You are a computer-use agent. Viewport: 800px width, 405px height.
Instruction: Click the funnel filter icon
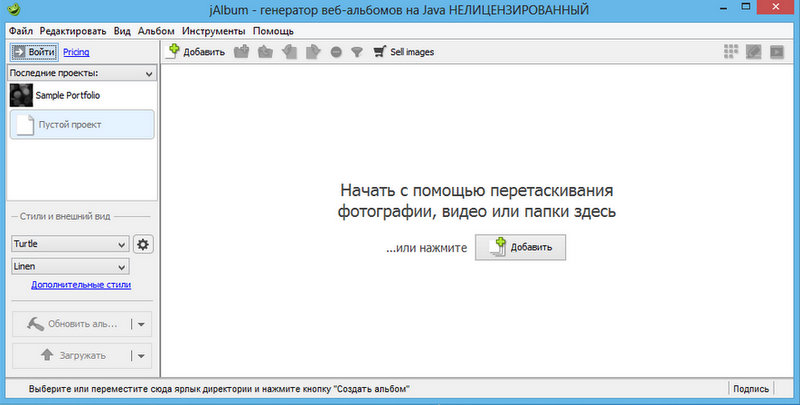[357, 52]
